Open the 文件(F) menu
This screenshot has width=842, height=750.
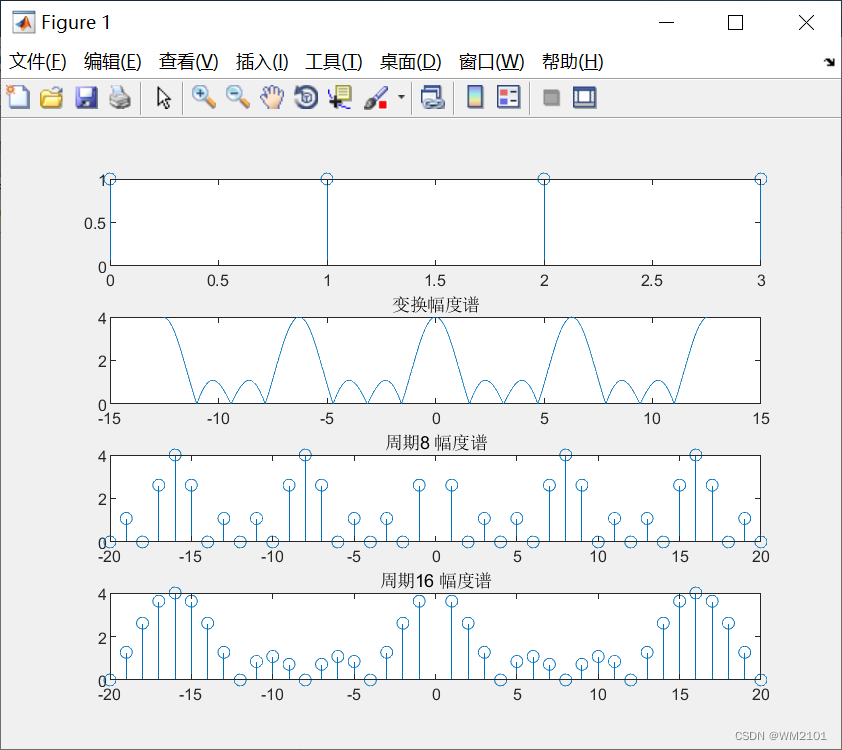[38, 62]
